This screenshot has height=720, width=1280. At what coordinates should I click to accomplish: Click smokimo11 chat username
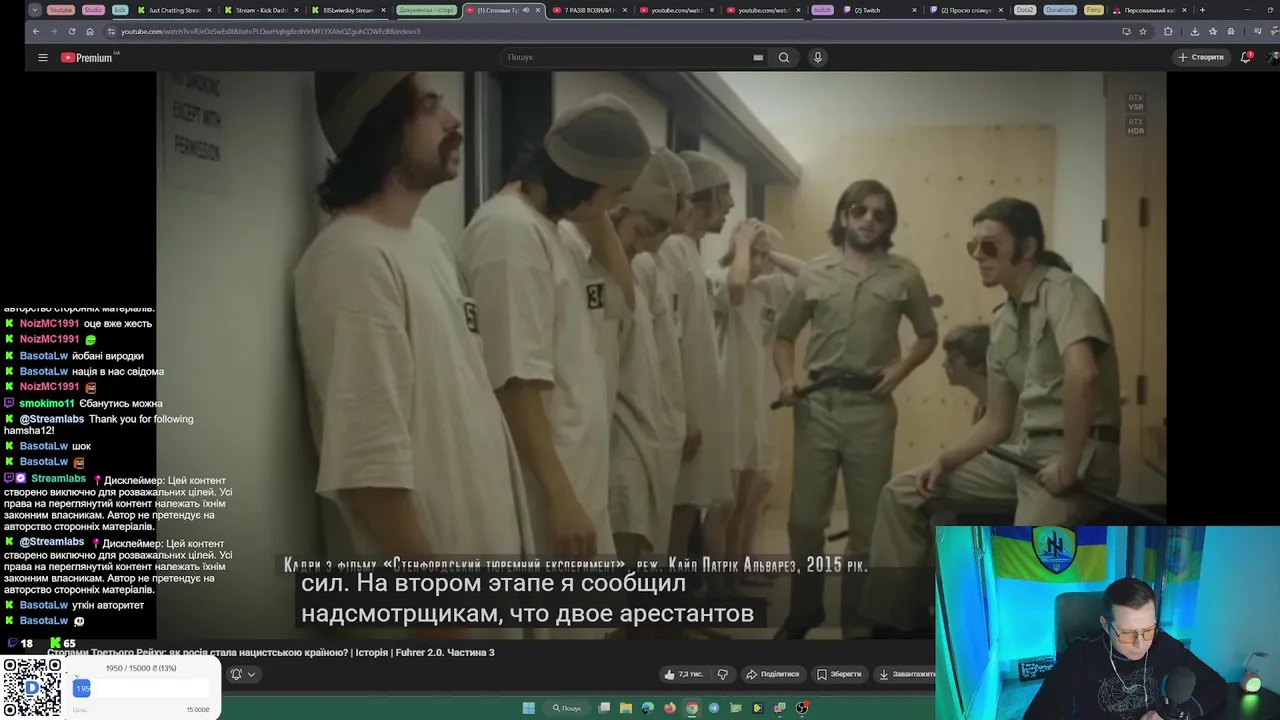(x=47, y=403)
